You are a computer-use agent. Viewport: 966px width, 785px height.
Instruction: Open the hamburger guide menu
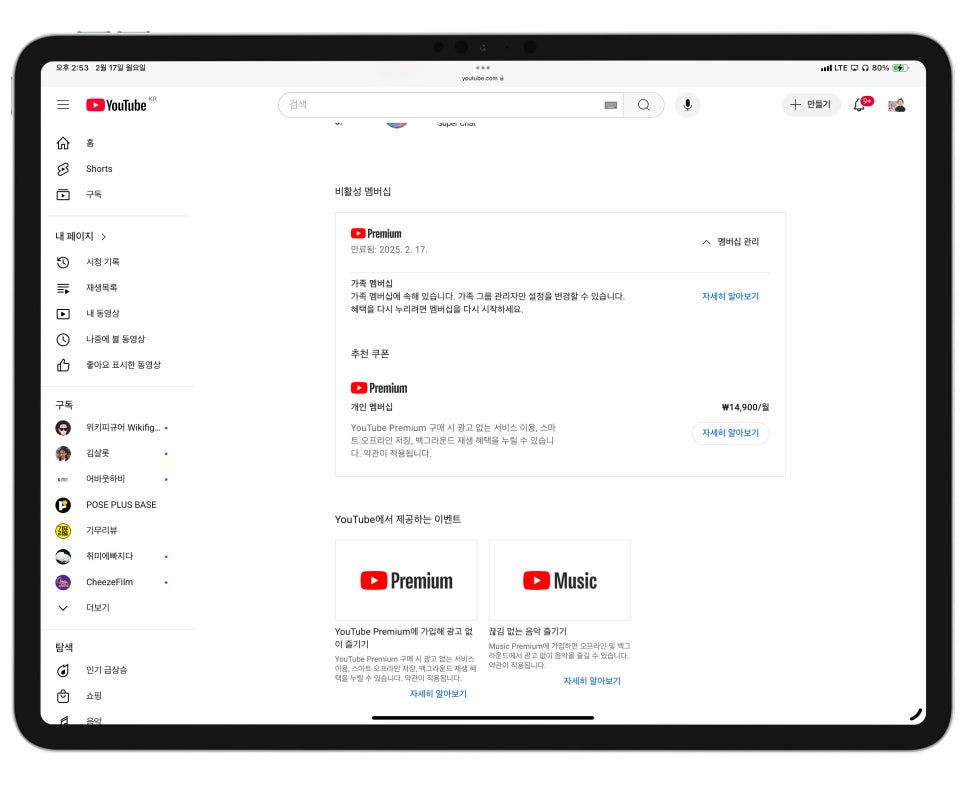63,105
